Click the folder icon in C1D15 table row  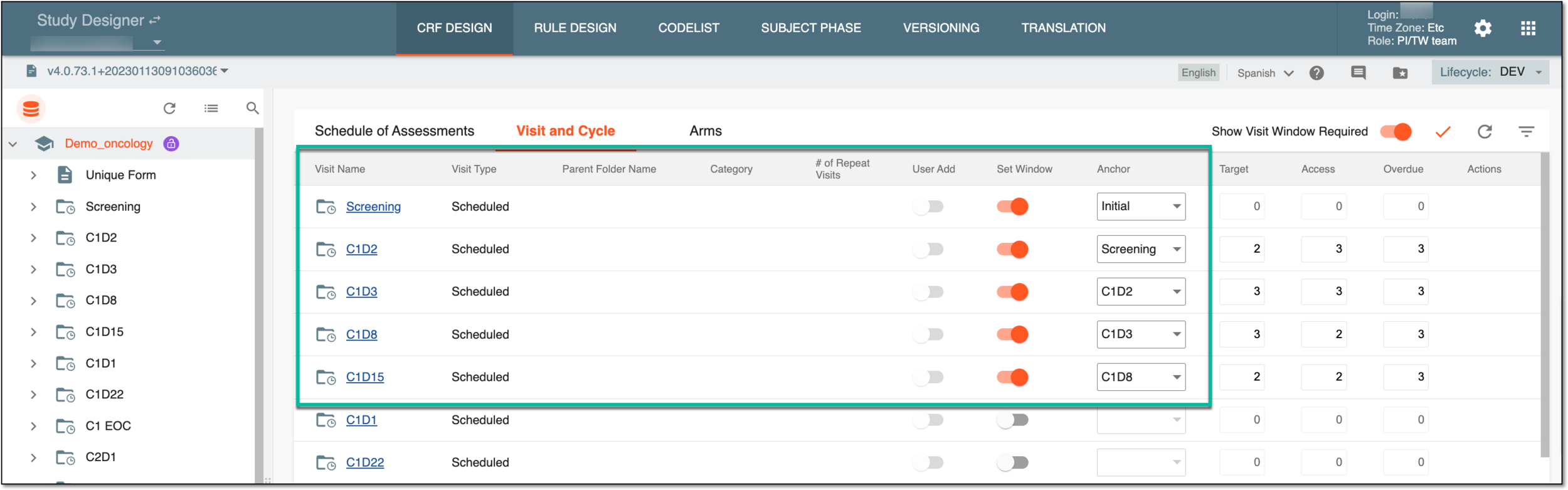point(326,378)
